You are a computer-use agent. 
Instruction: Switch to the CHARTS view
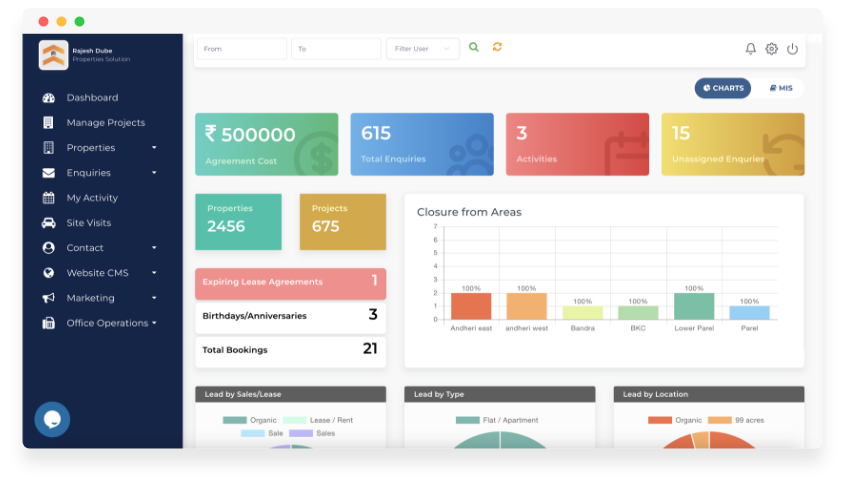[x=723, y=88]
